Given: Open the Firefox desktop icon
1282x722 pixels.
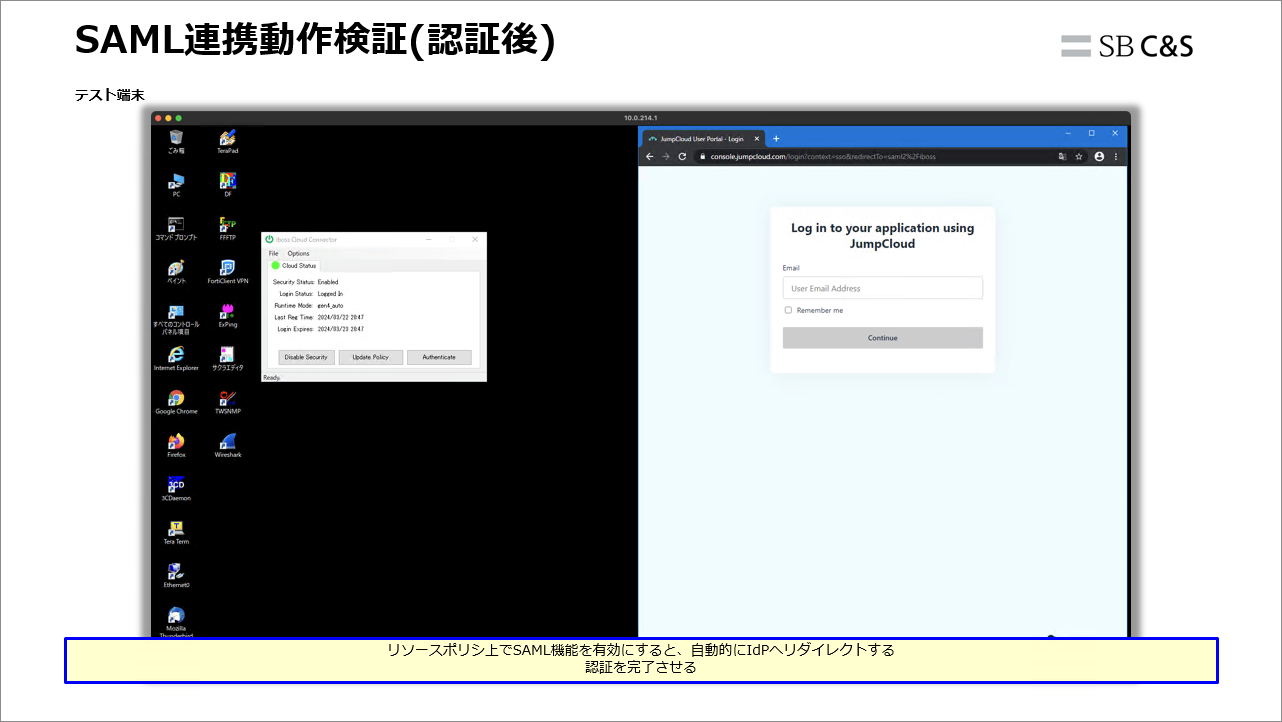Looking at the screenshot, I should 176,442.
